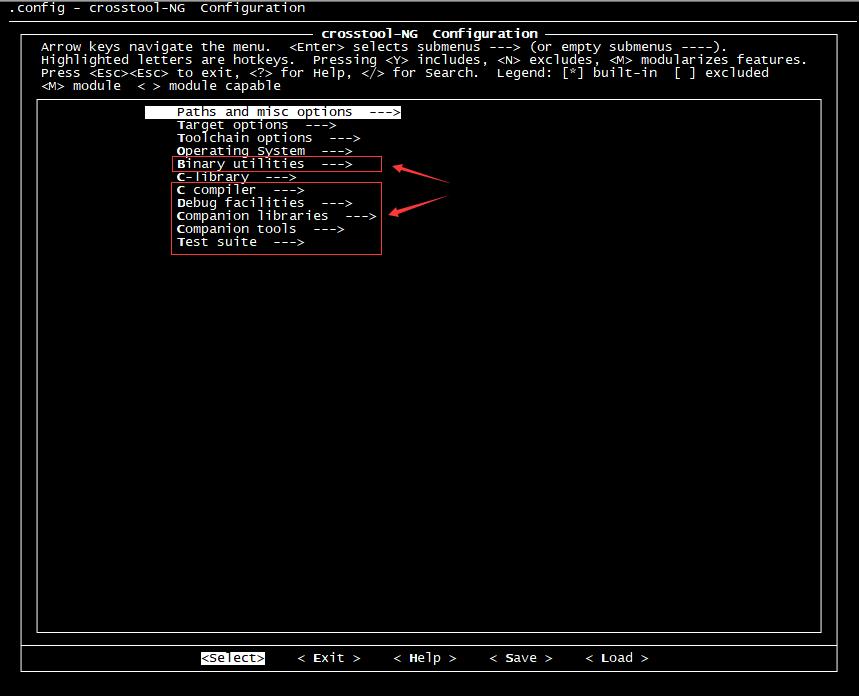Open Test suite submenu
This screenshot has height=696, width=859.
click(x=240, y=242)
